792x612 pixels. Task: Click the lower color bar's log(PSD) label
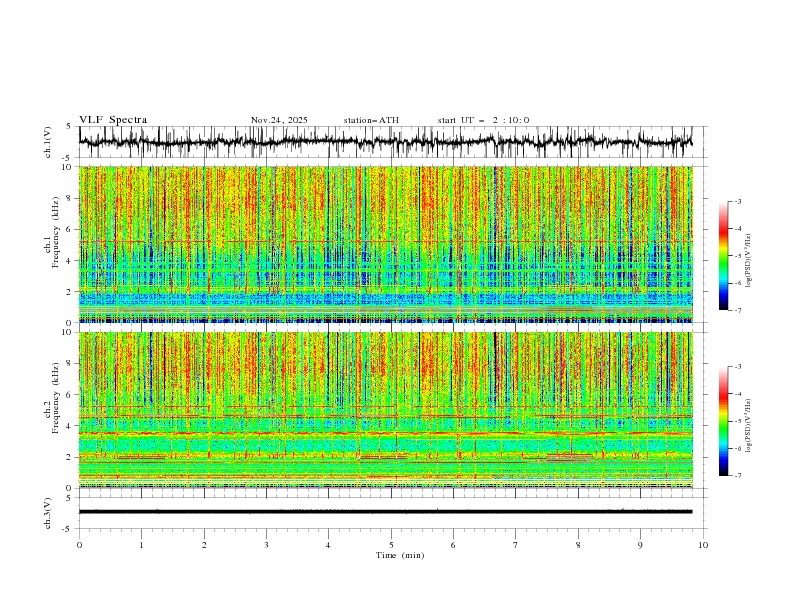pos(749,426)
